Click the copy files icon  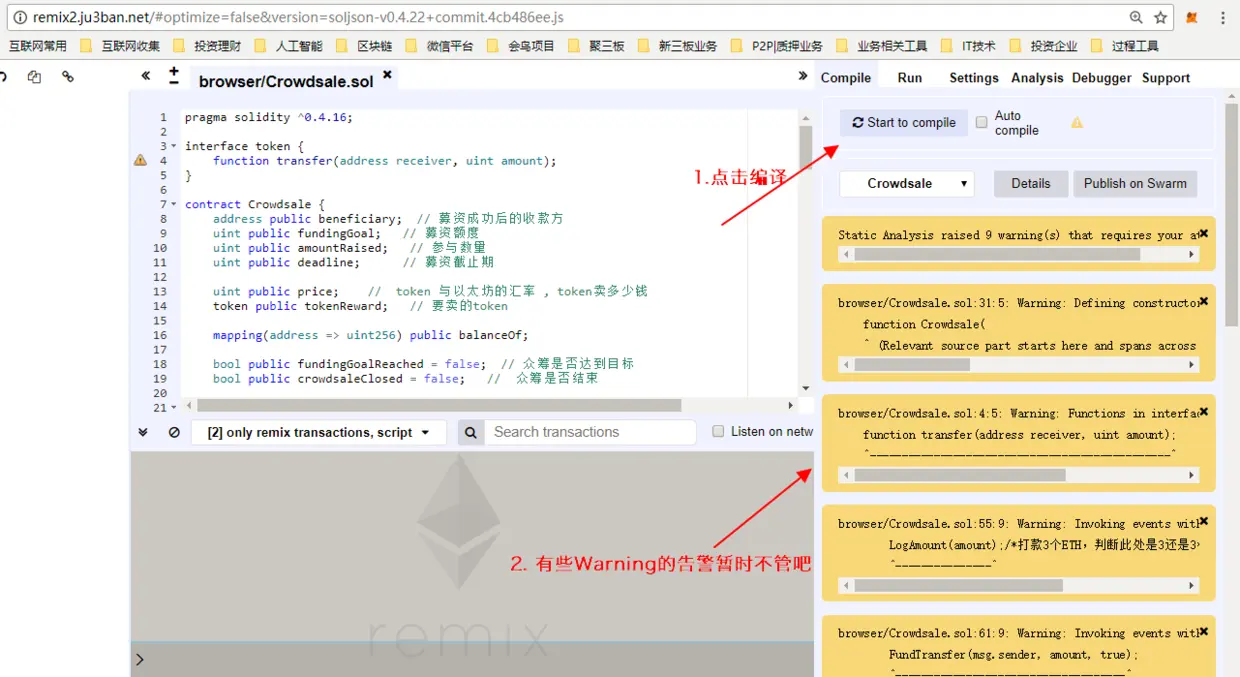pyautogui.click(x=35, y=77)
